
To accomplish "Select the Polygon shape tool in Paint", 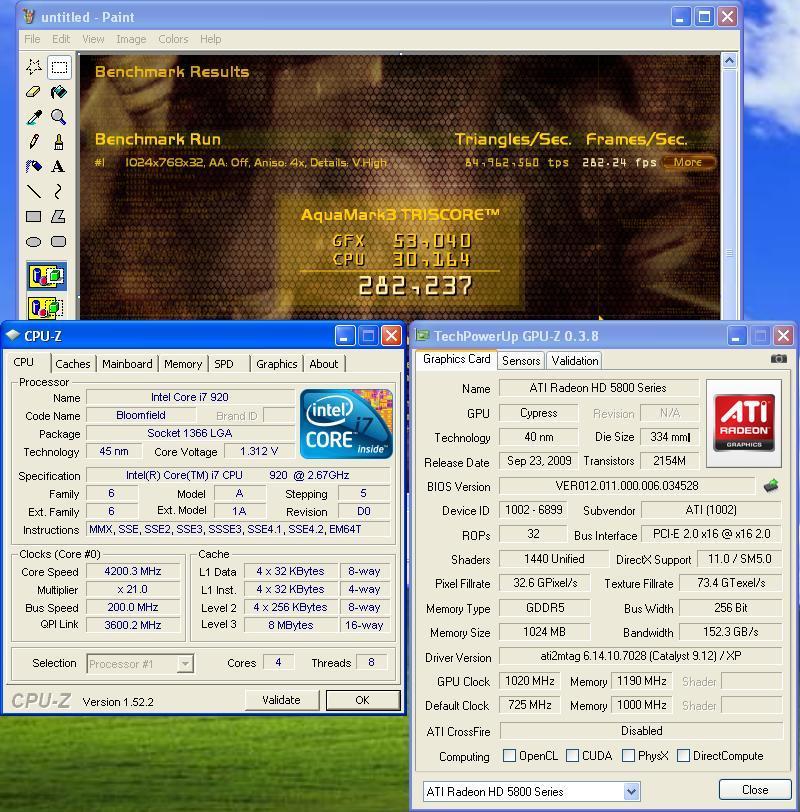I will (59, 216).
